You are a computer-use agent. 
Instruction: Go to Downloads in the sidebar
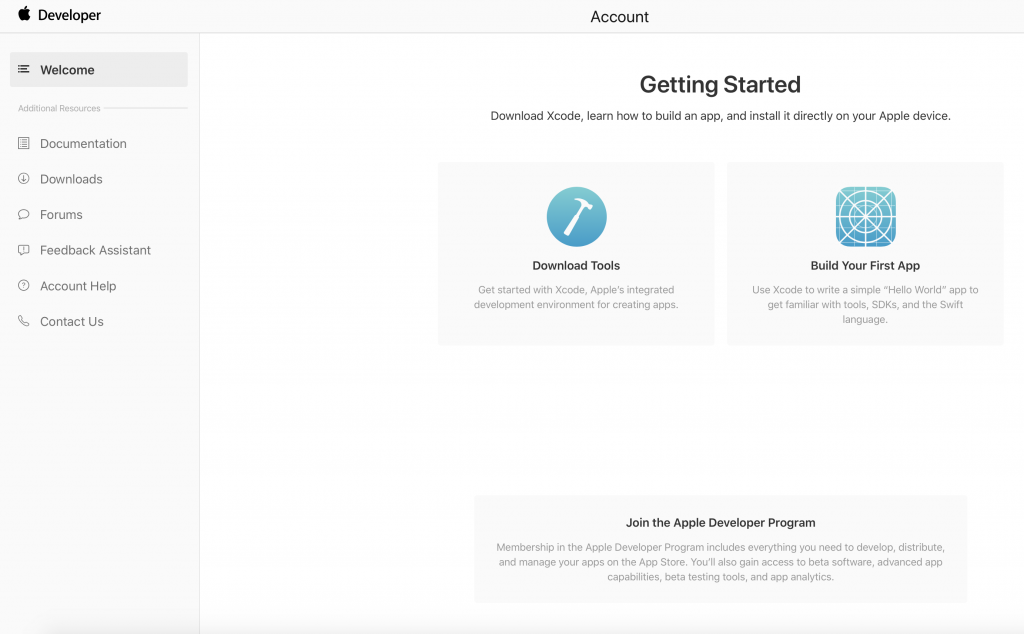click(x=71, y=179)
